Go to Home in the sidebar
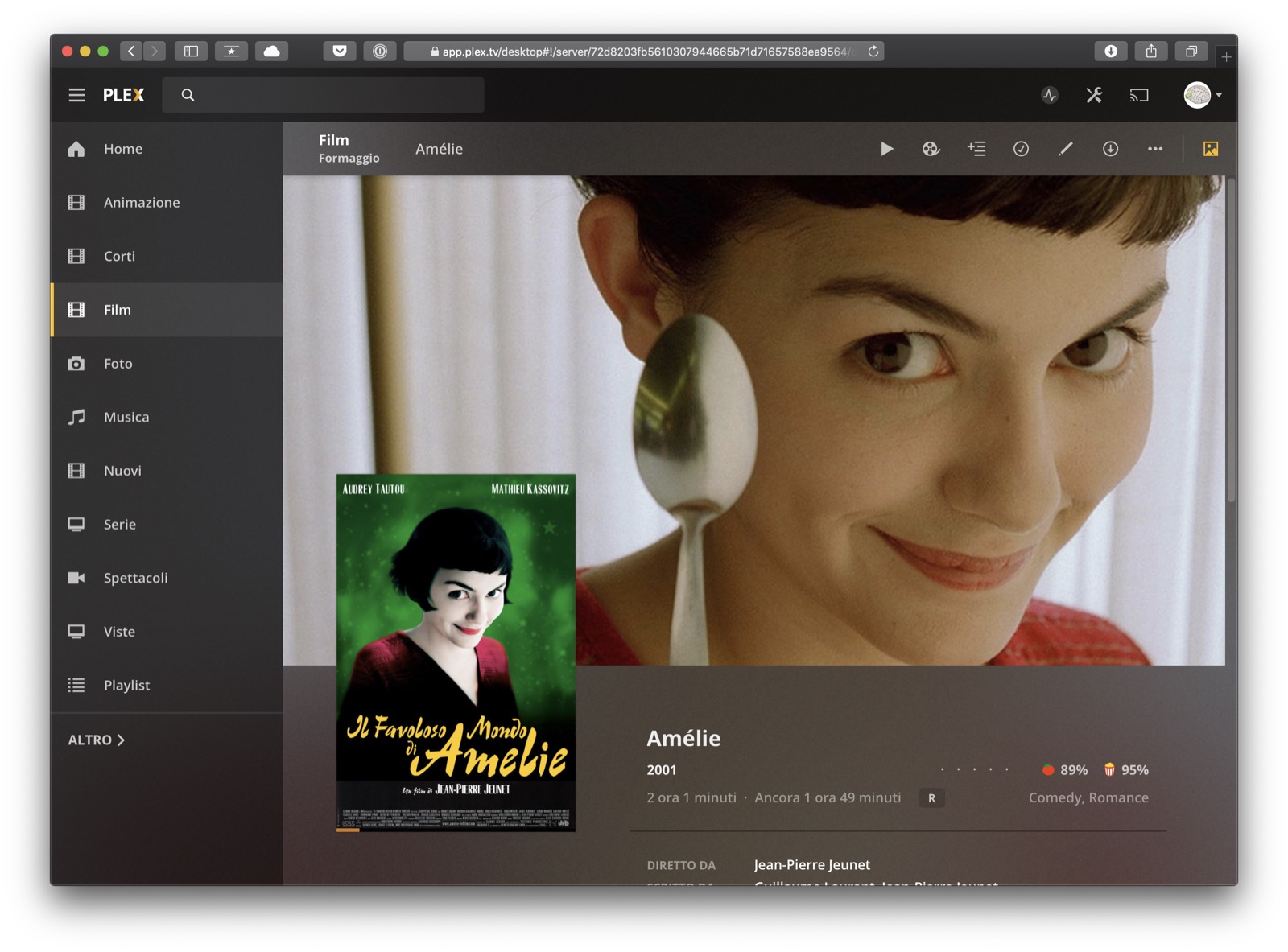1288x952 pixels. pyautogui.click(x=167, y=149)
